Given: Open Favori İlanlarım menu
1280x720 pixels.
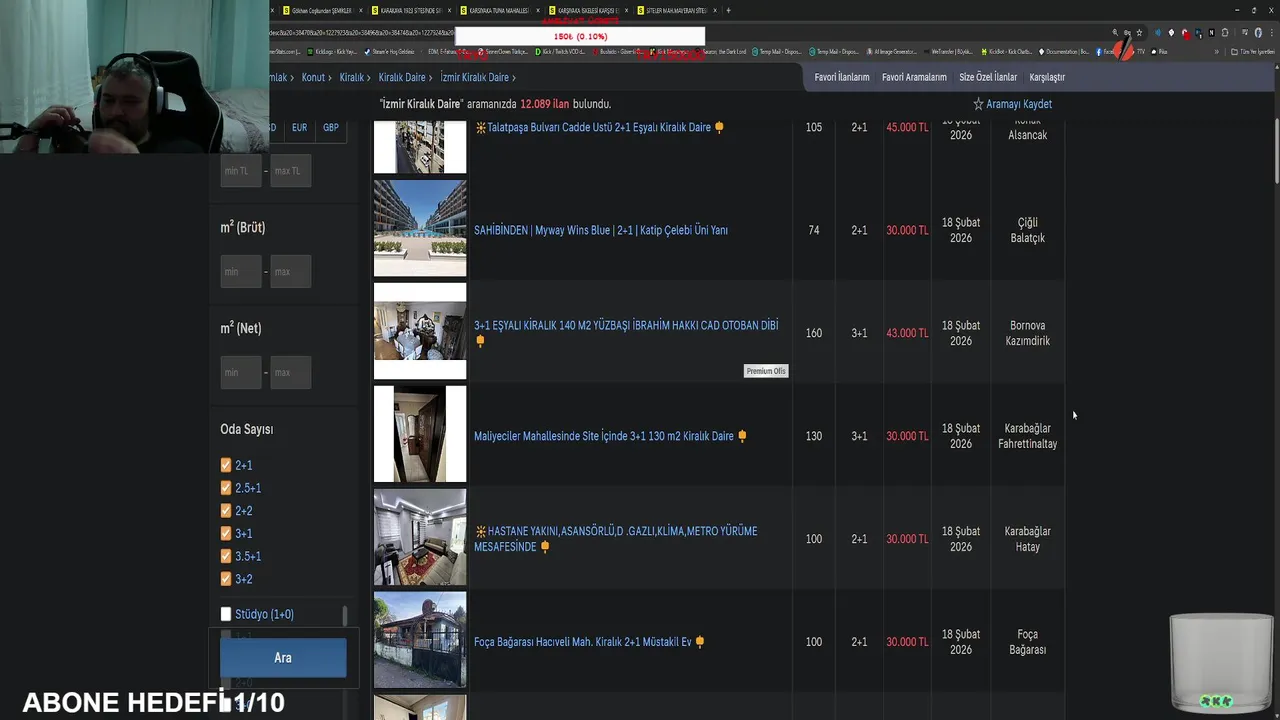Looking at the screenshot, I should coord(842,77).
